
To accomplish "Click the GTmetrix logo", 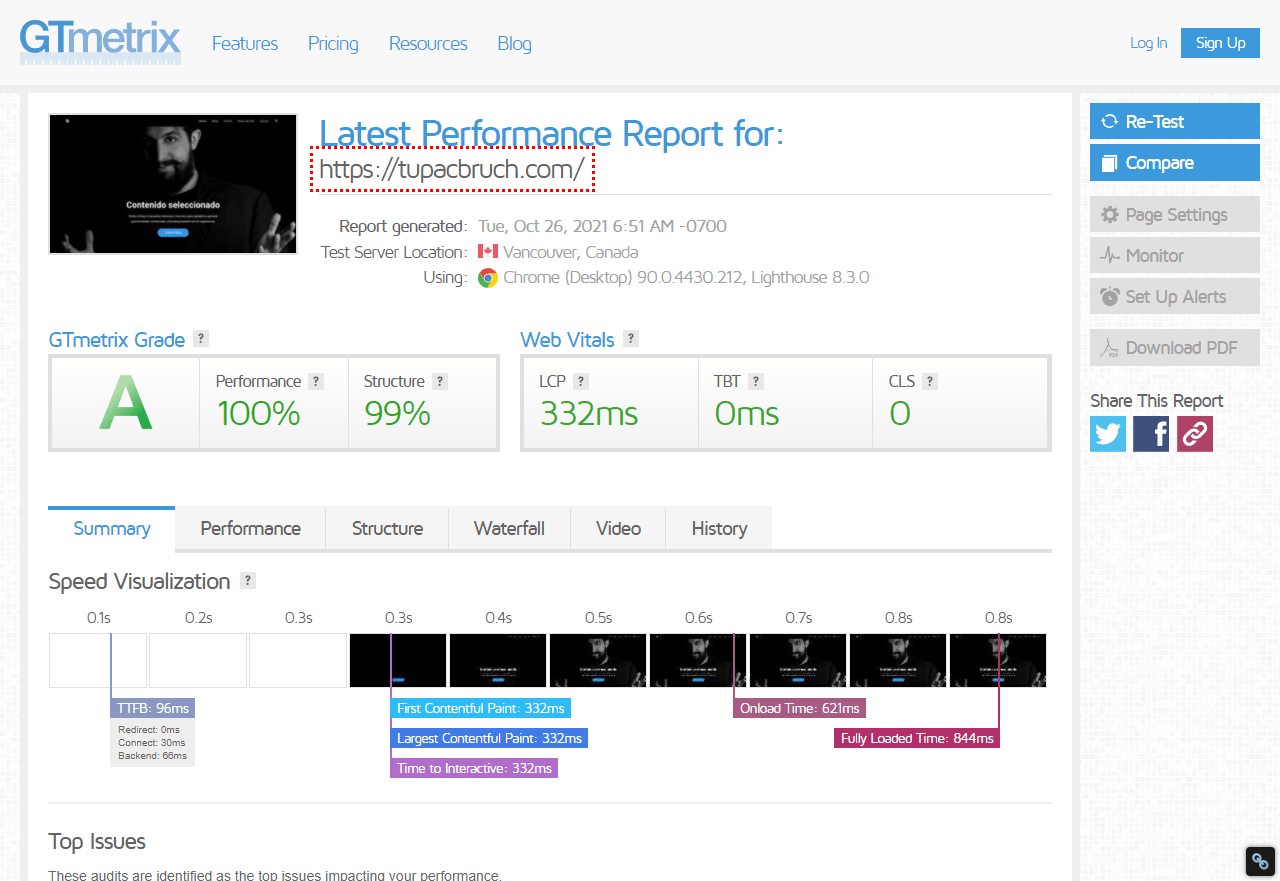I will (x=100, y=42).
